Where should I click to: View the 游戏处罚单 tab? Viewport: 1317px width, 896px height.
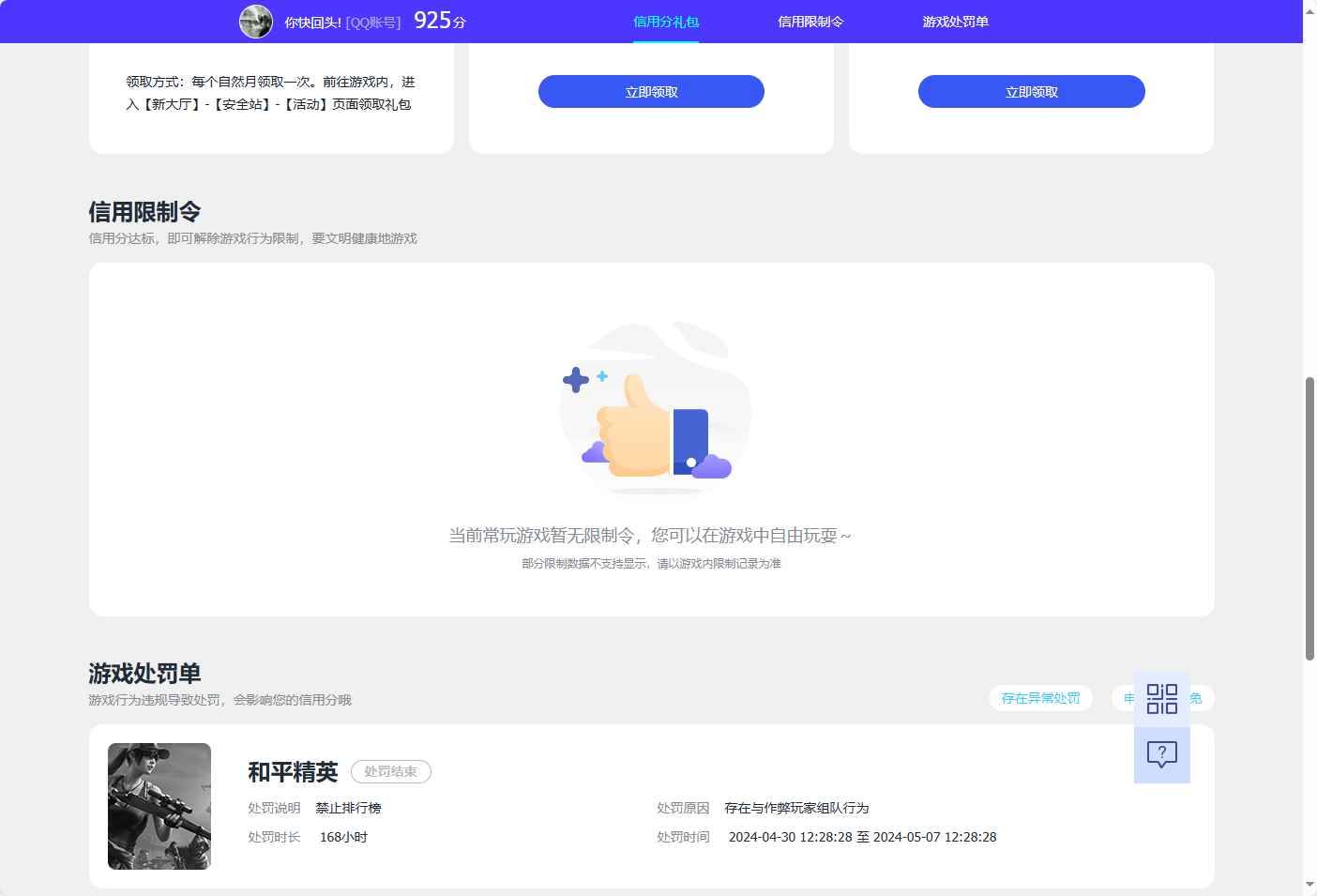(x=954, y=21)
